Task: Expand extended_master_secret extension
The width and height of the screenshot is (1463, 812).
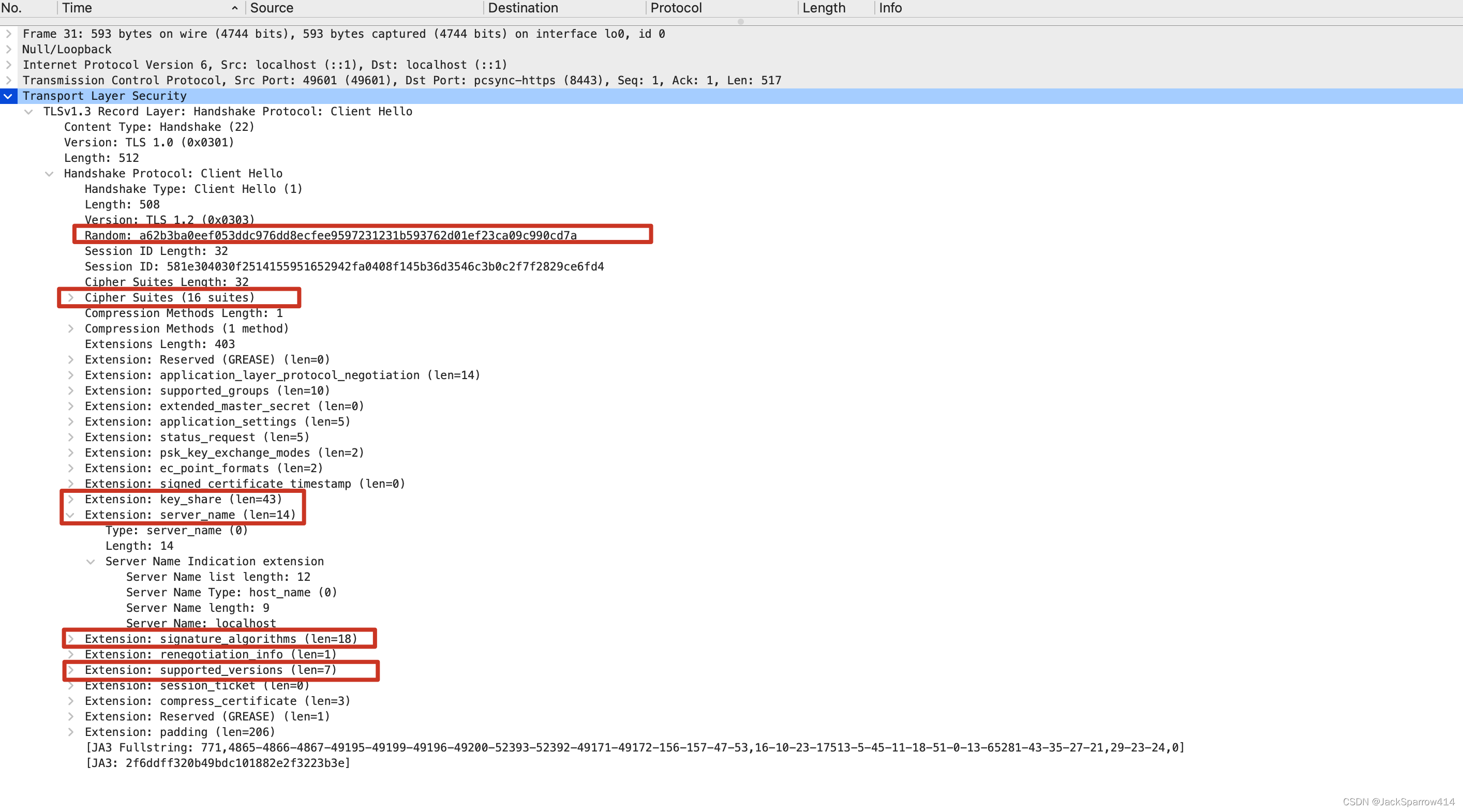Action: (70, 407)
